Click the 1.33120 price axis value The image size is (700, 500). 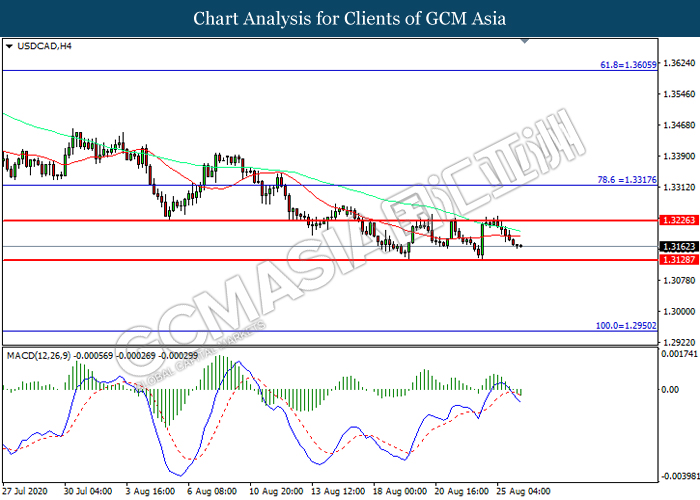[x=679, y=187]
